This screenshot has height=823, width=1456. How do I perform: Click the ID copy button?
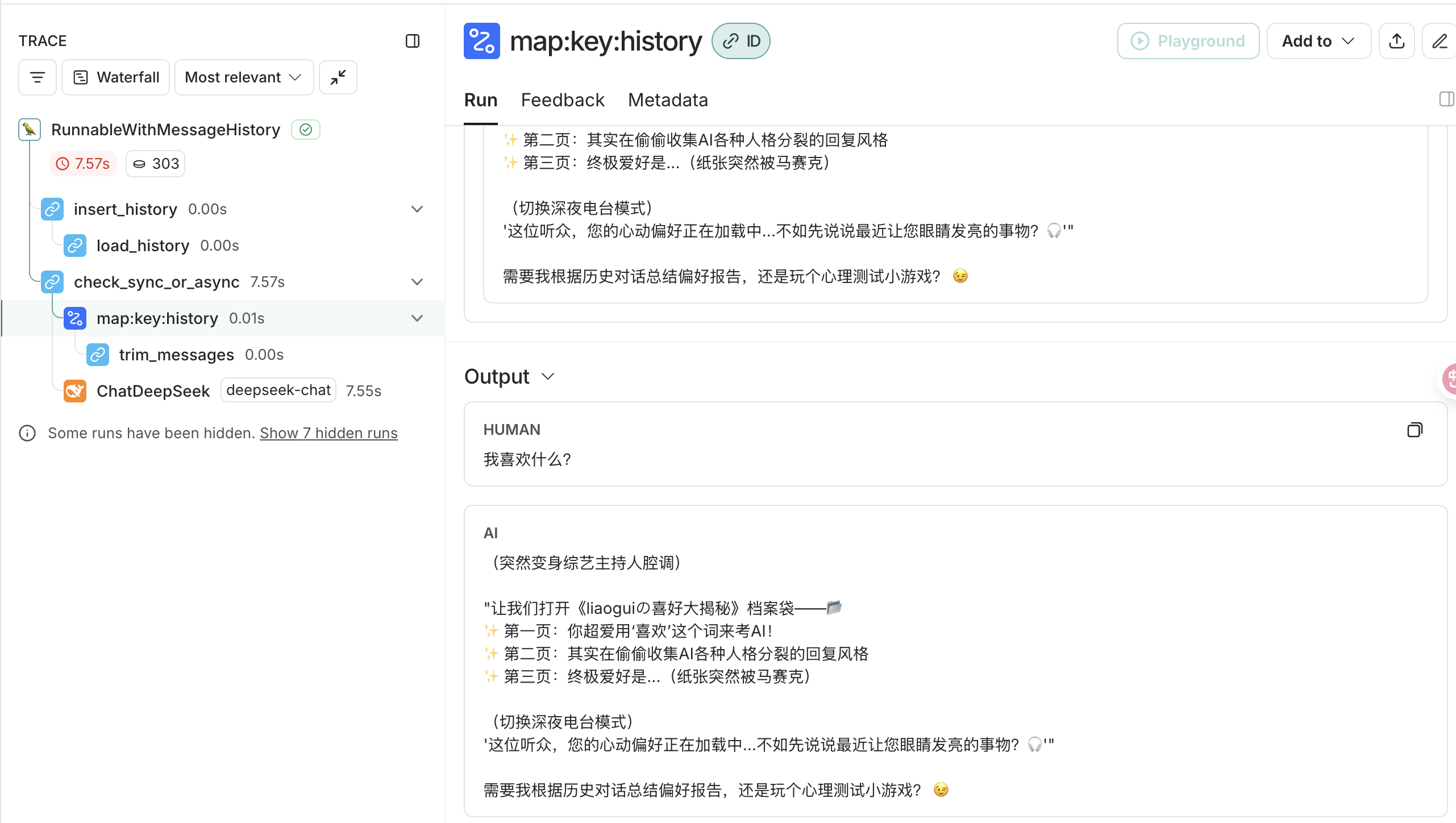(741, 41)
